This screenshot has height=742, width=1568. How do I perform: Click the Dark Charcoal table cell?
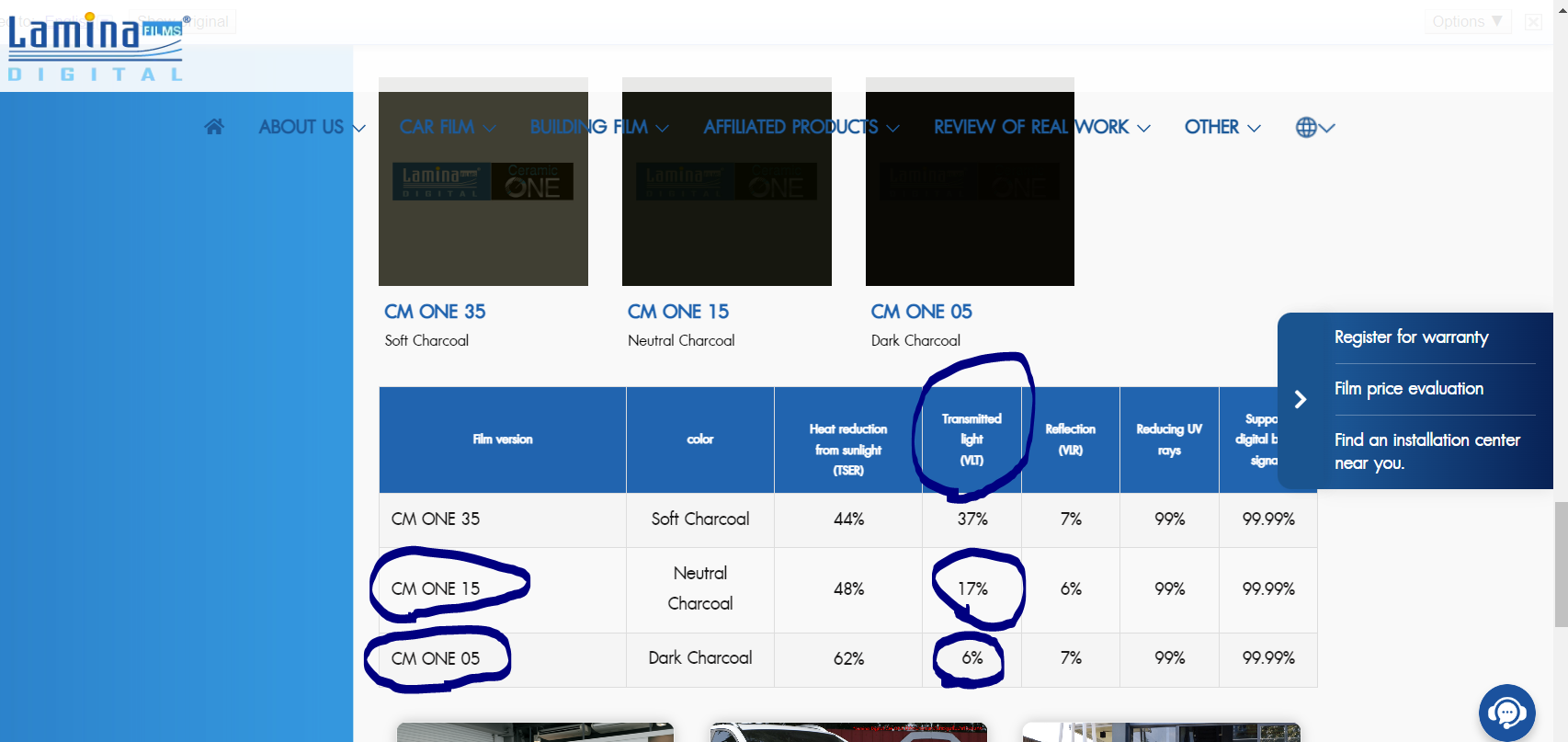[700, 658]
